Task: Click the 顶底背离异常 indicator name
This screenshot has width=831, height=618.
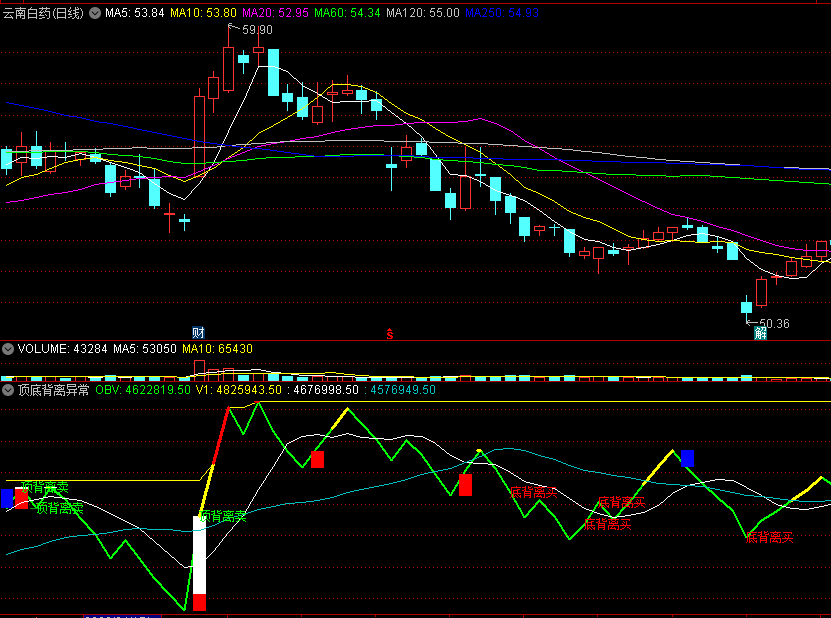Action: tap(54, 390)
